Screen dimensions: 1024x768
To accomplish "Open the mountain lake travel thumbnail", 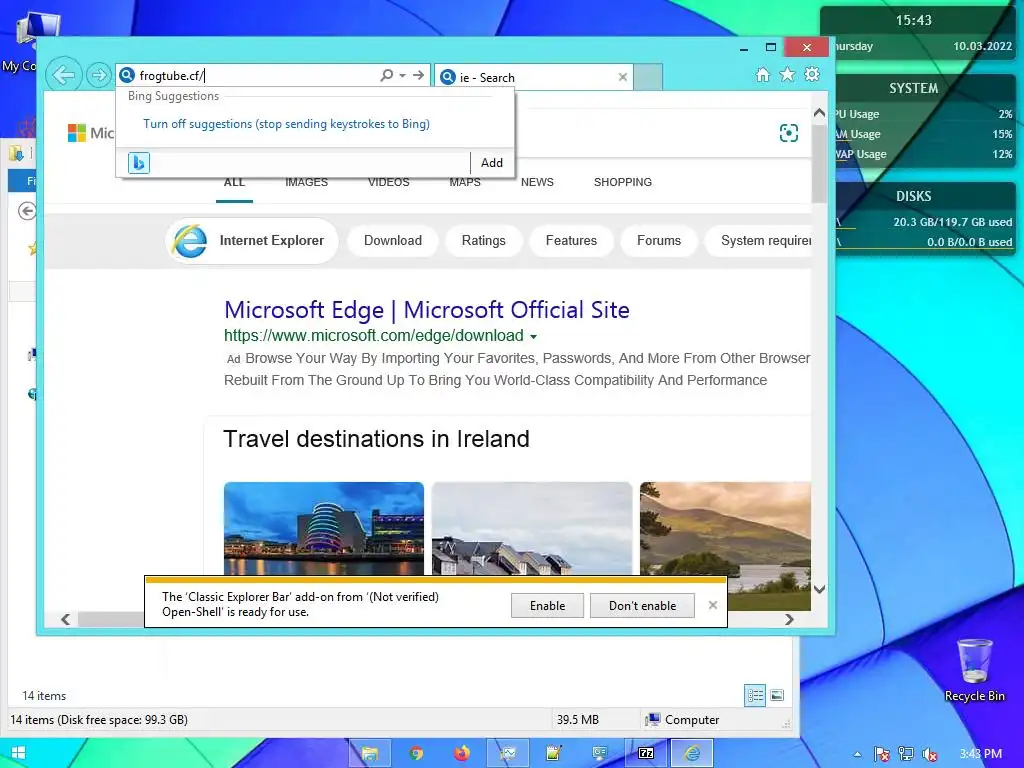I will coord(725,528).
